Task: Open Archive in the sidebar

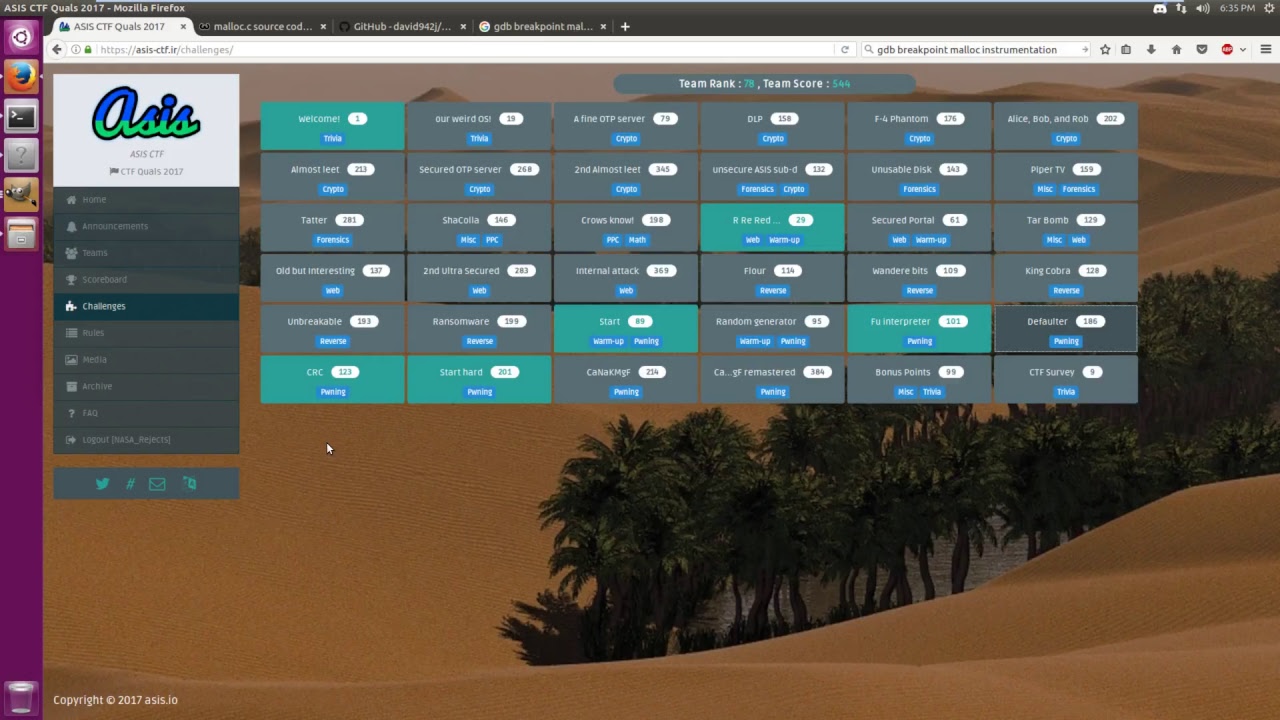Action: pyautogui.click(x=147, y=386)
